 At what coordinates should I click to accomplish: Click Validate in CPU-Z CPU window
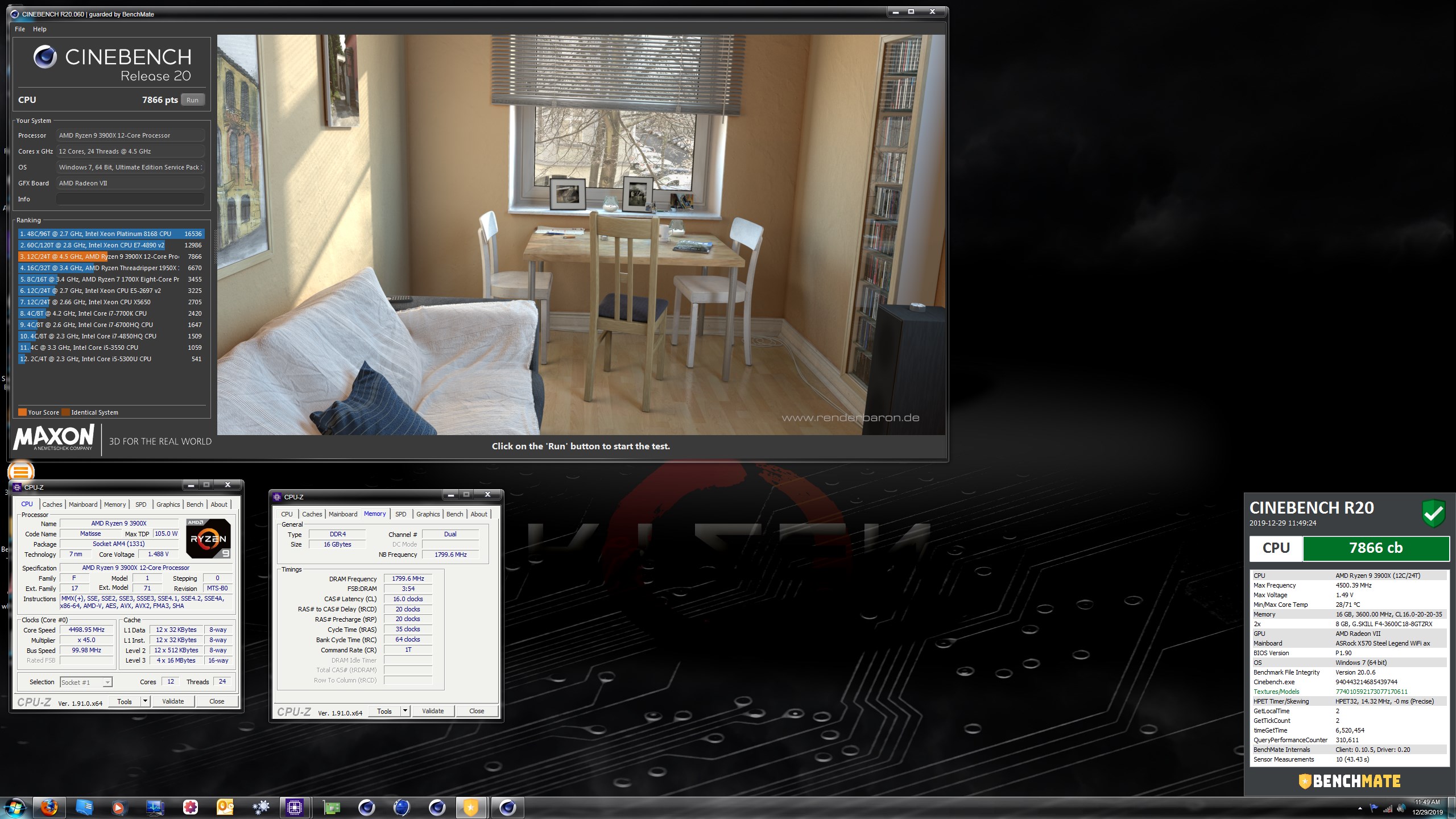(173, 701)
